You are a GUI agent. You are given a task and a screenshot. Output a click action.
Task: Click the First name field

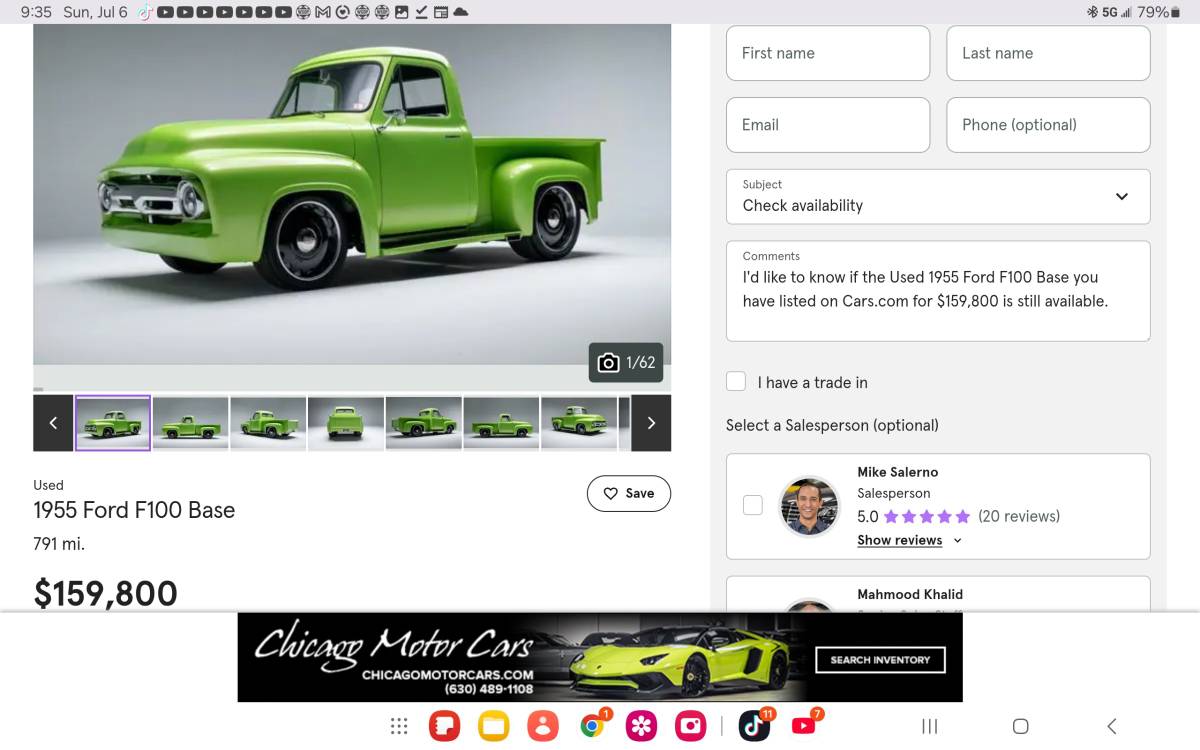tap(828, 53)
